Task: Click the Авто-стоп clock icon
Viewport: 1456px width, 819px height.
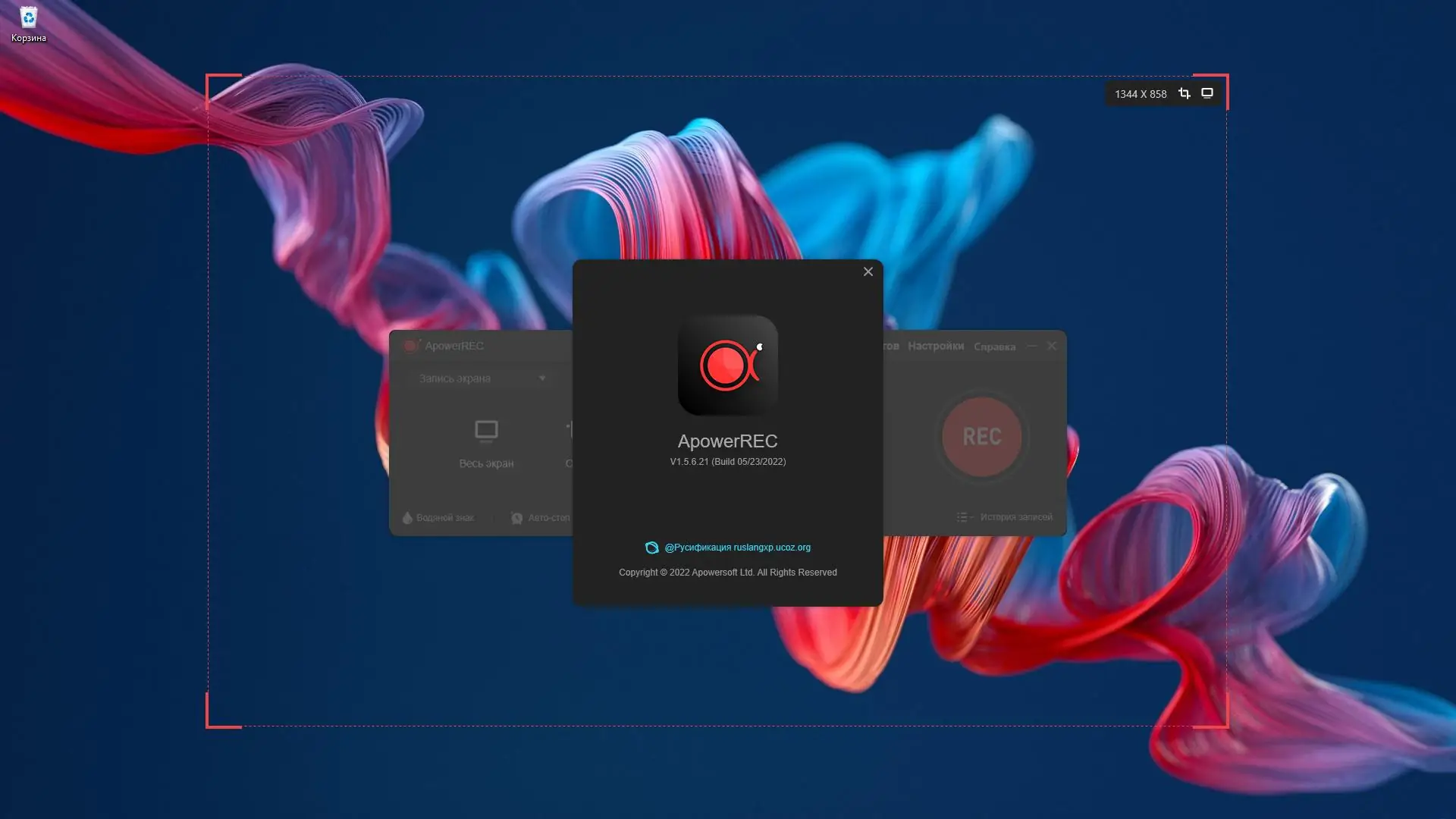Action: tap(517, 518)
